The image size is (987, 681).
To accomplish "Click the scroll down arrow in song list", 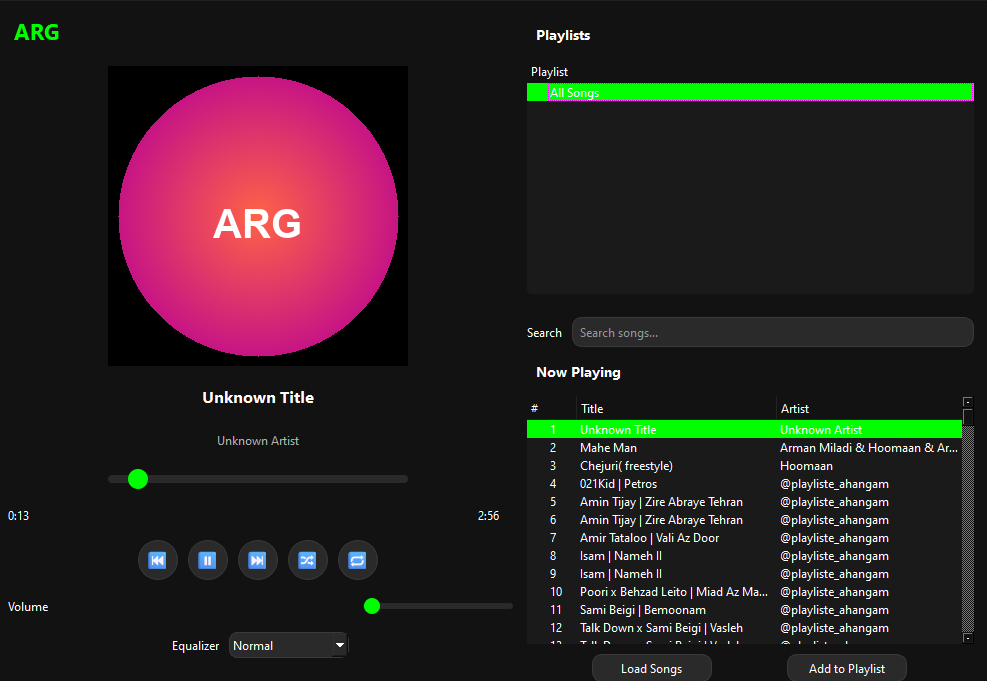I will pos(967,637).
